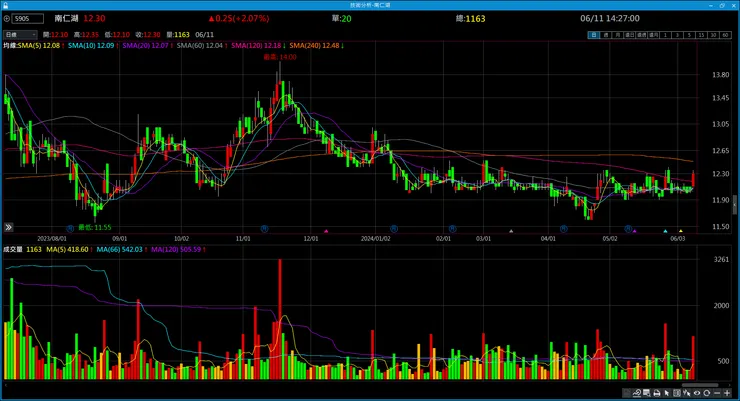
Task: Switch to the 15-minute chart button
Action: coord(701,35)
